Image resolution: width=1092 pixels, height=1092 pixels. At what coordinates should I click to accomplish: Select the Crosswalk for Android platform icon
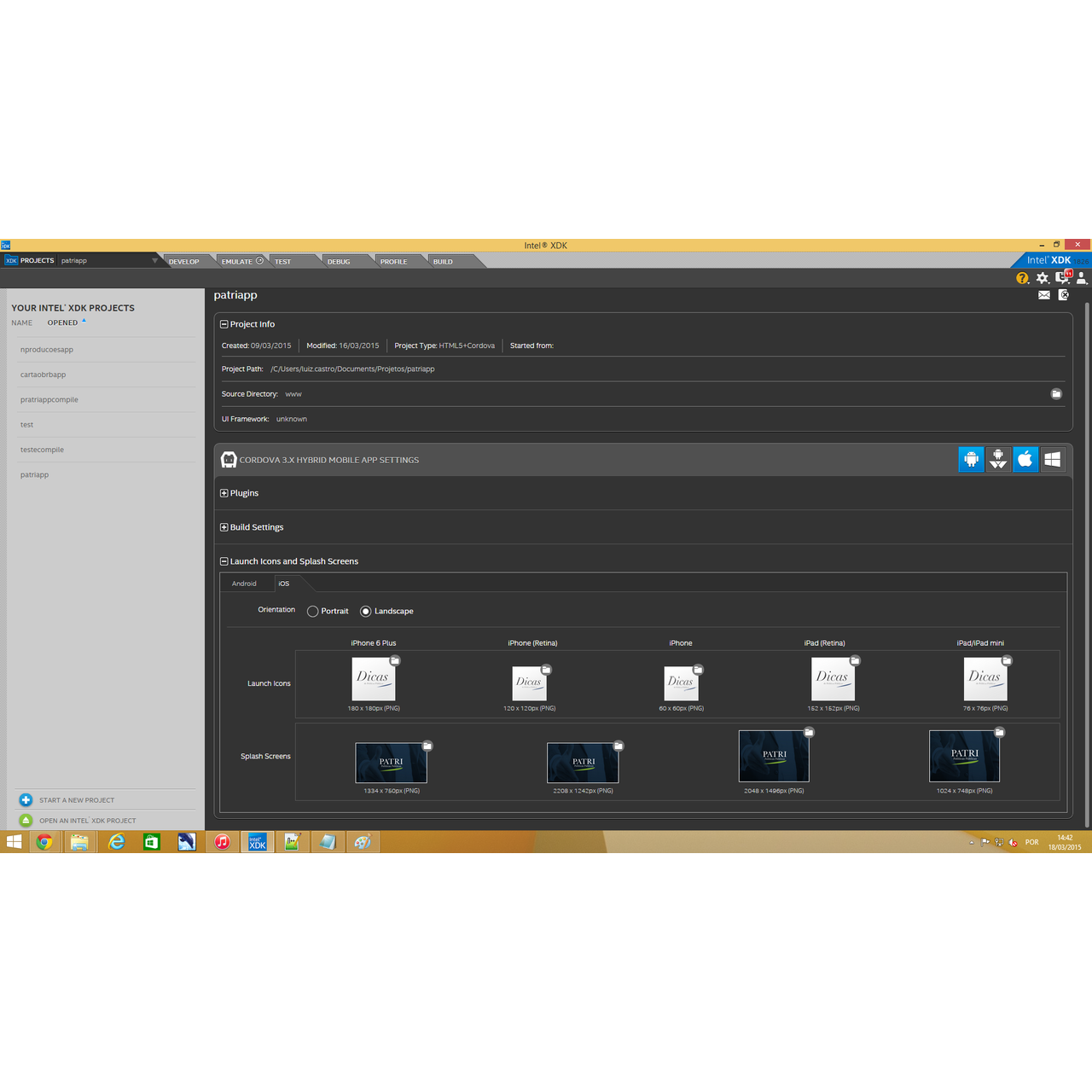click(998, 459)
